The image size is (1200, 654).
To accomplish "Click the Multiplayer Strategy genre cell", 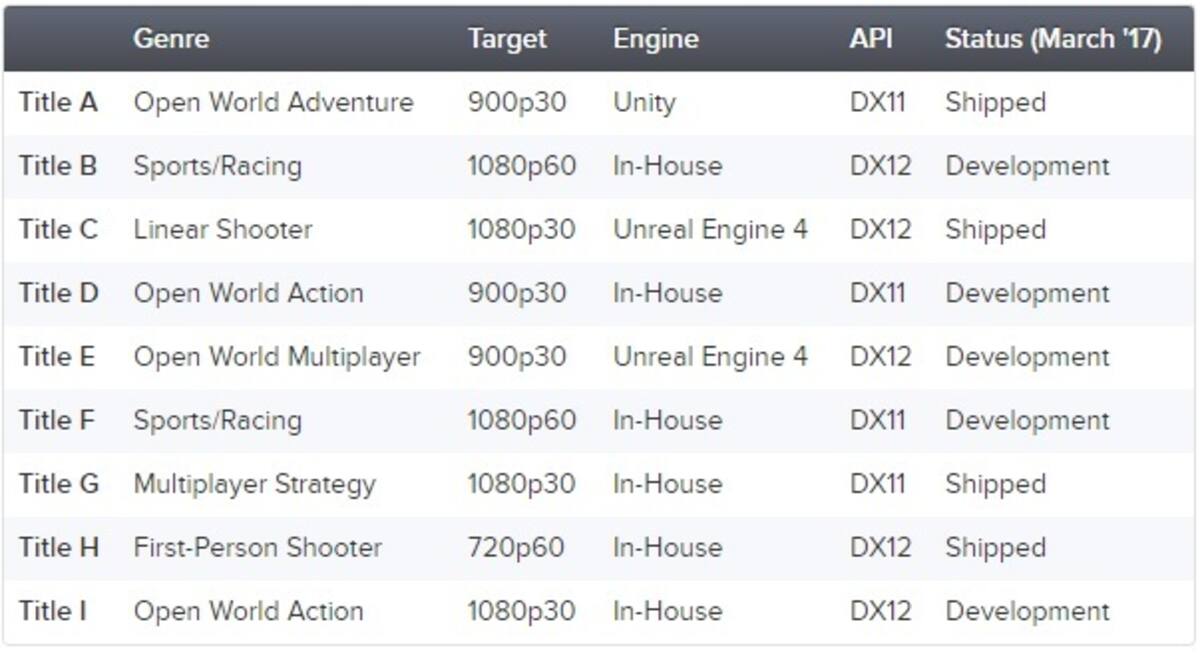I will (x=254, y=485).
